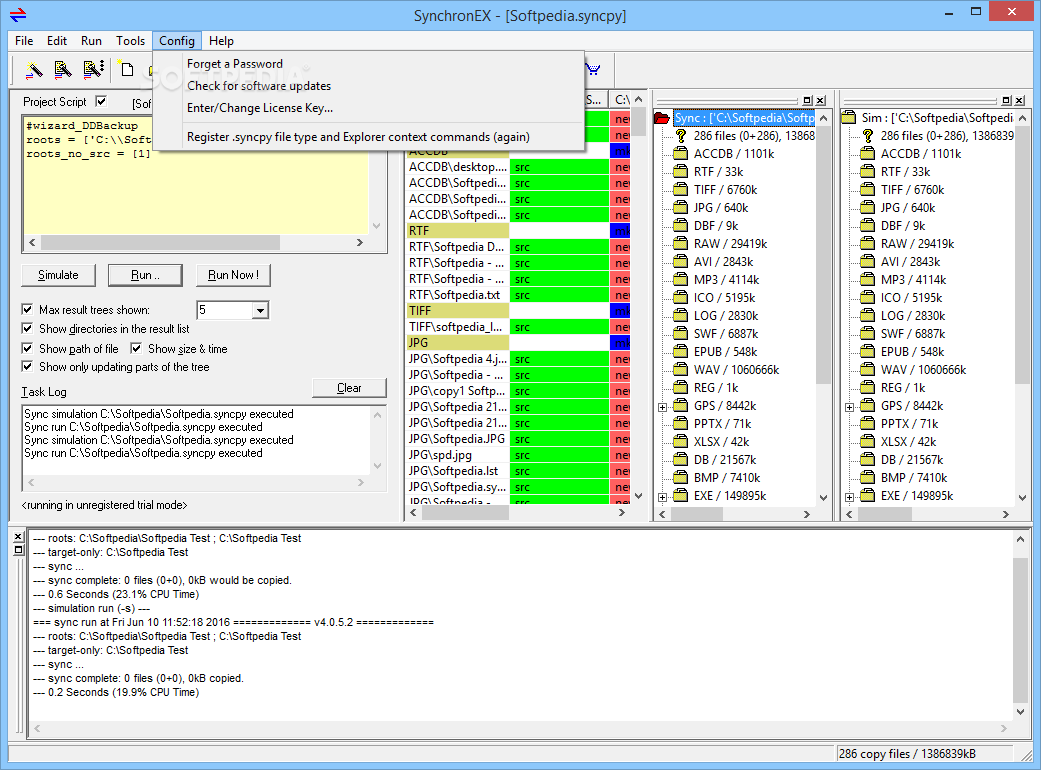
Task: Toggle Show size & time checkbox
Action: pyautogui.click(x=136, y=348)
